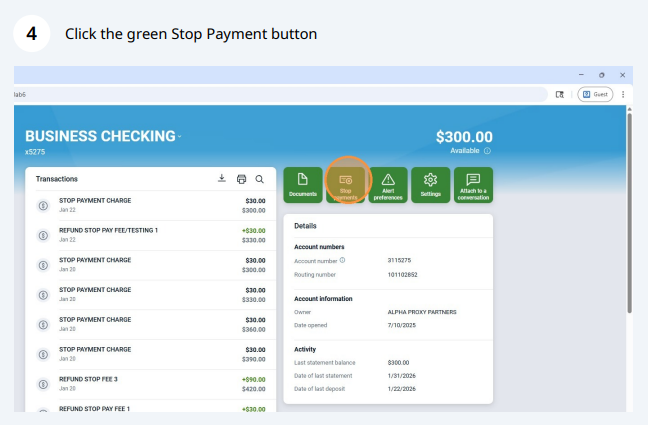Click the Available balance info icon

[x=488, y=151]
